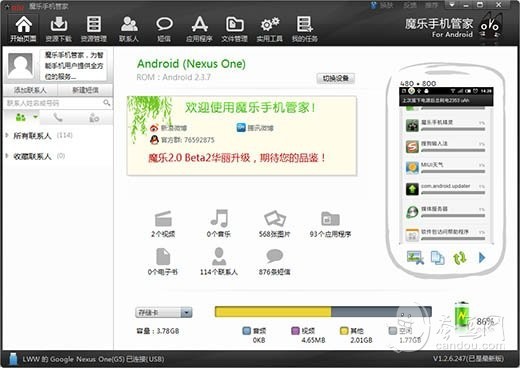
Task: Select 魔乐手机精灵 app row in phone preview
Action: click(445, 125)
